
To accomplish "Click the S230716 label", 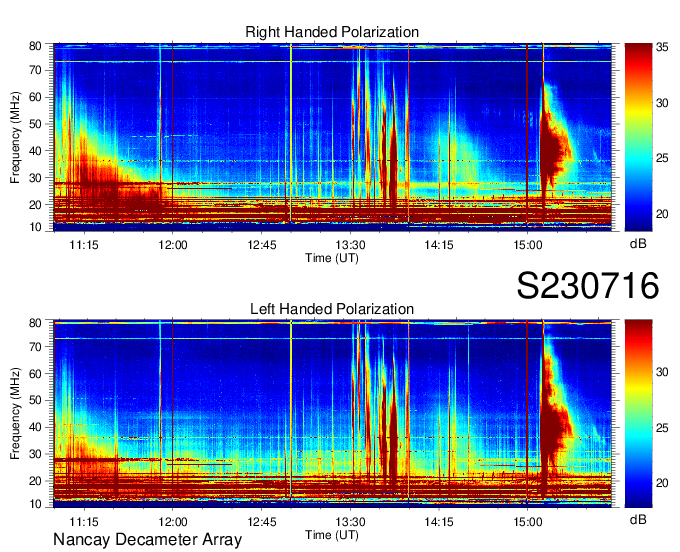I will pos(588,286).
